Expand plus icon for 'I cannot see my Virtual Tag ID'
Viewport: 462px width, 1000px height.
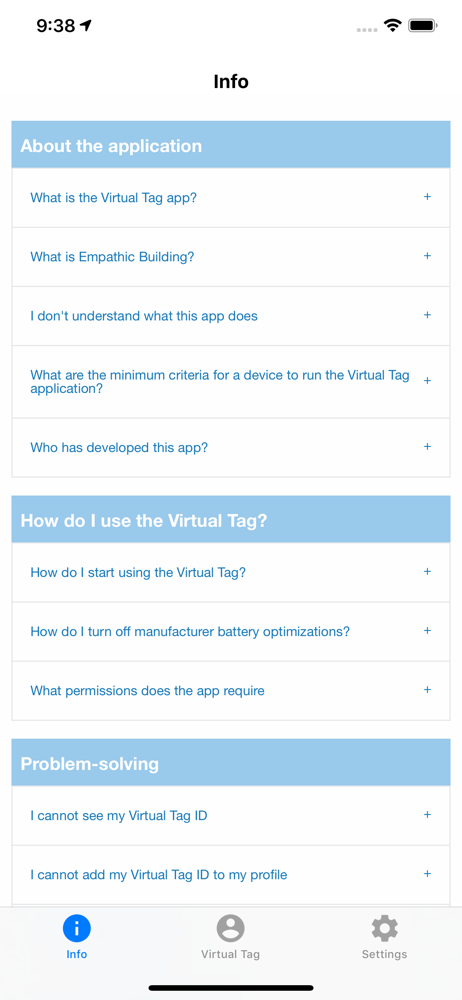point(428,814)
